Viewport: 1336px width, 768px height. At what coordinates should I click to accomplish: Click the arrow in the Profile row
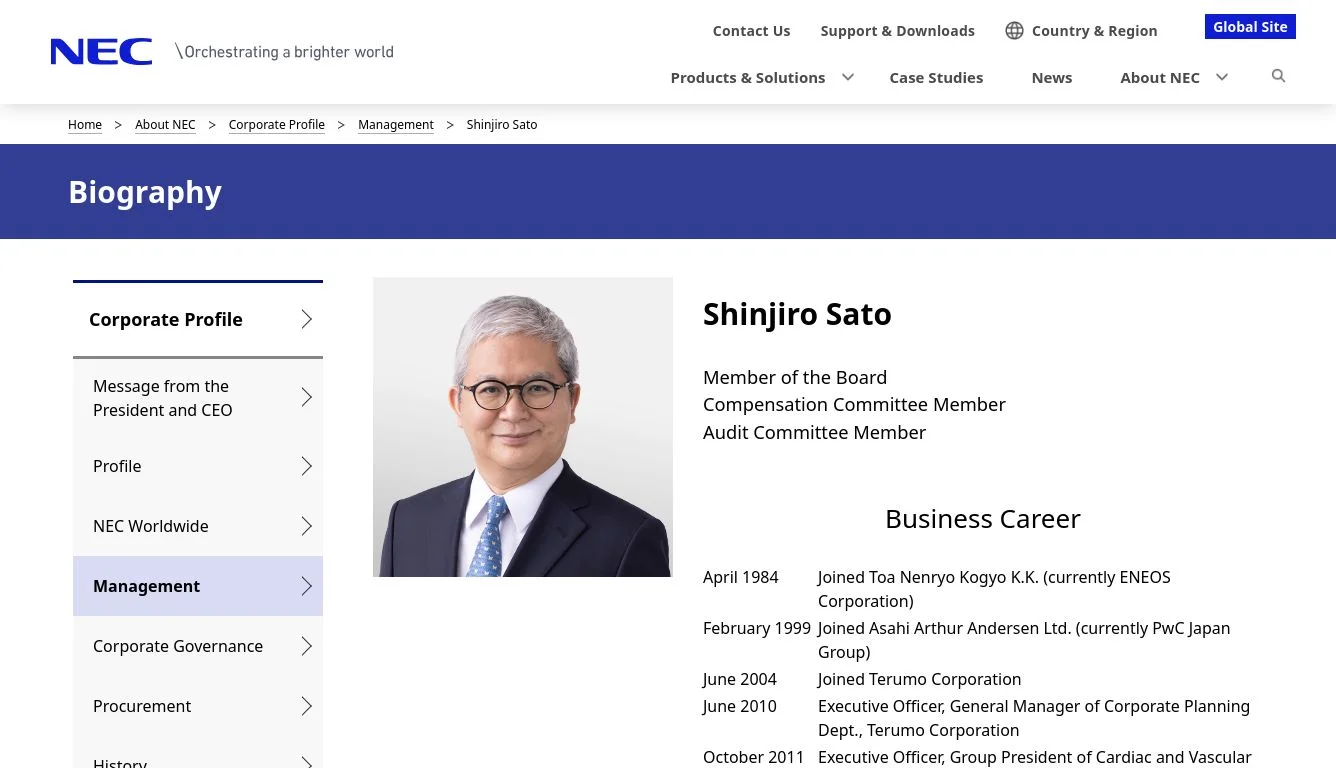pos(307,466)
